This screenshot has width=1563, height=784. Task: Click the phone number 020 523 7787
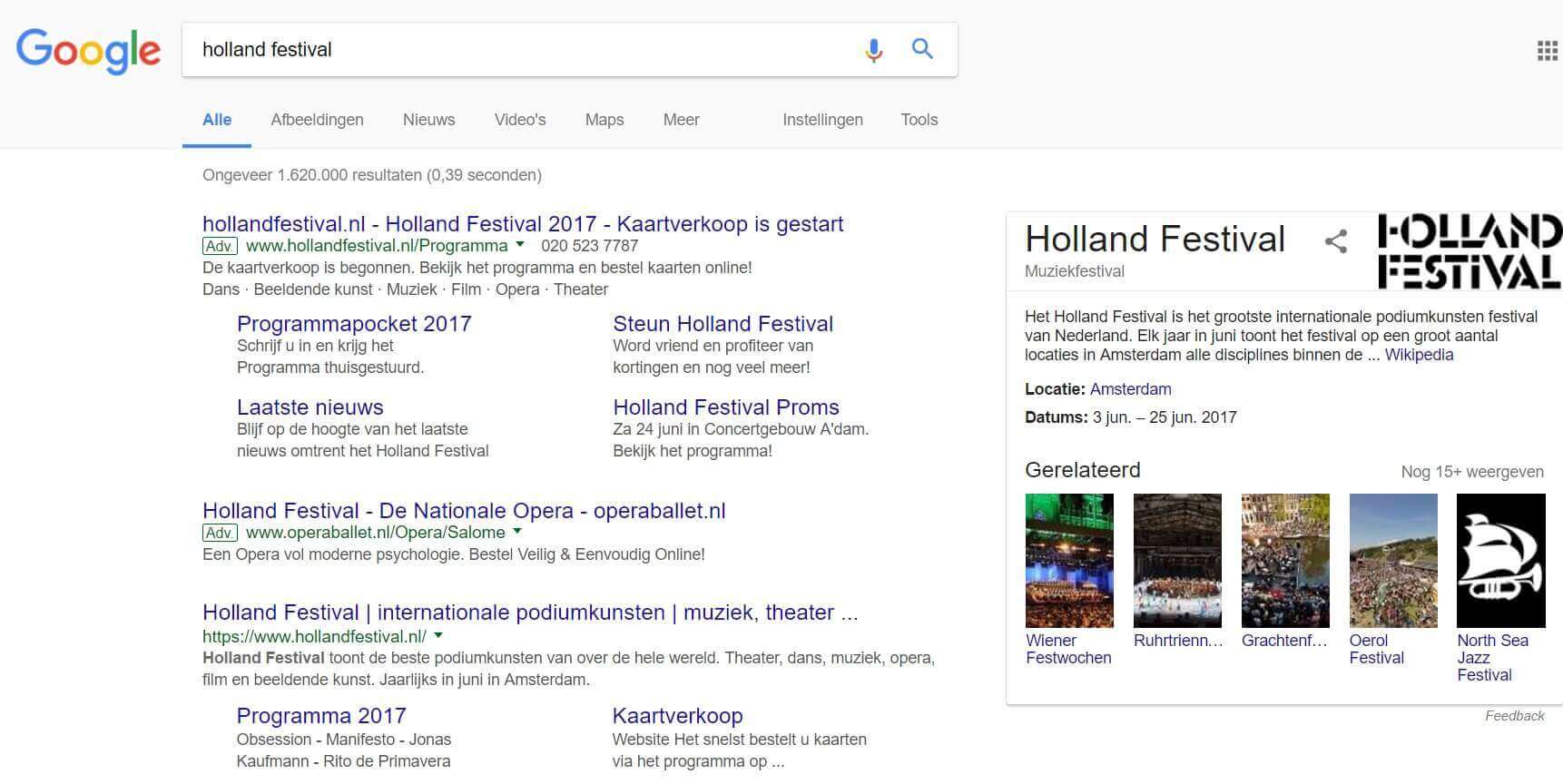(590, 246)
